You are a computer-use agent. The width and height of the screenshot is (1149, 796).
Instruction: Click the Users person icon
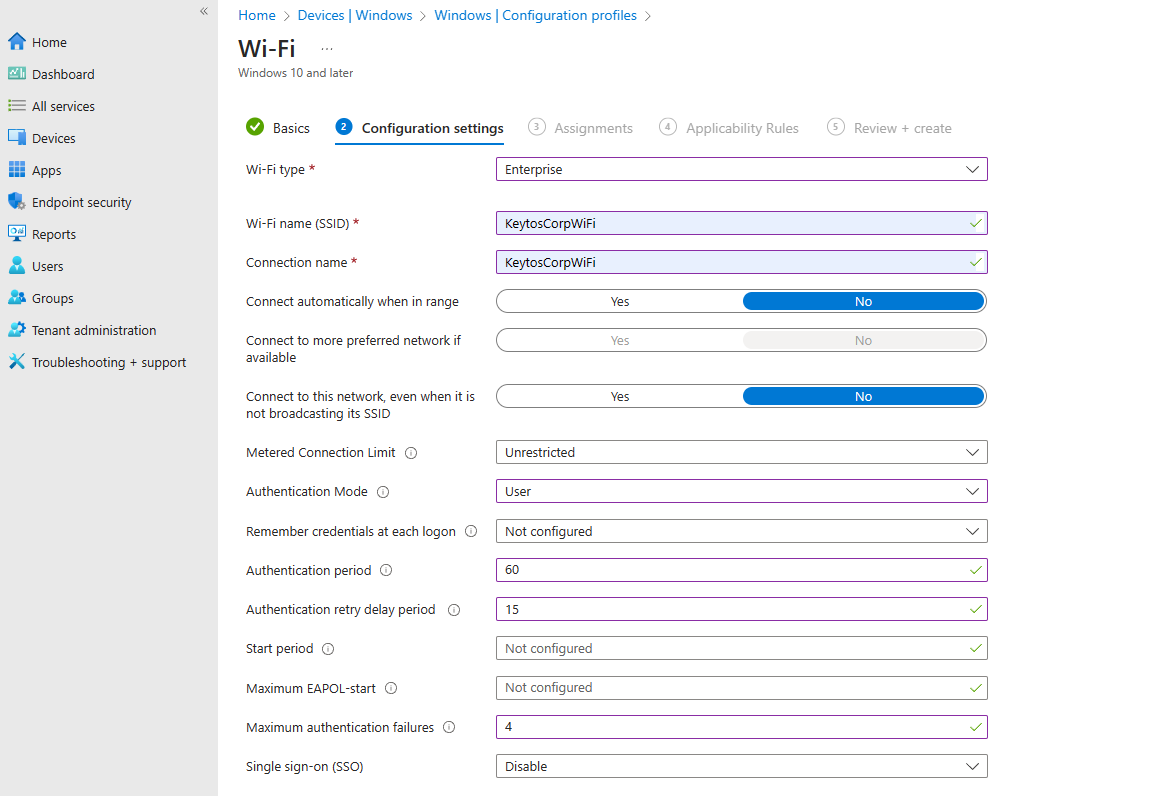[17, 265]
